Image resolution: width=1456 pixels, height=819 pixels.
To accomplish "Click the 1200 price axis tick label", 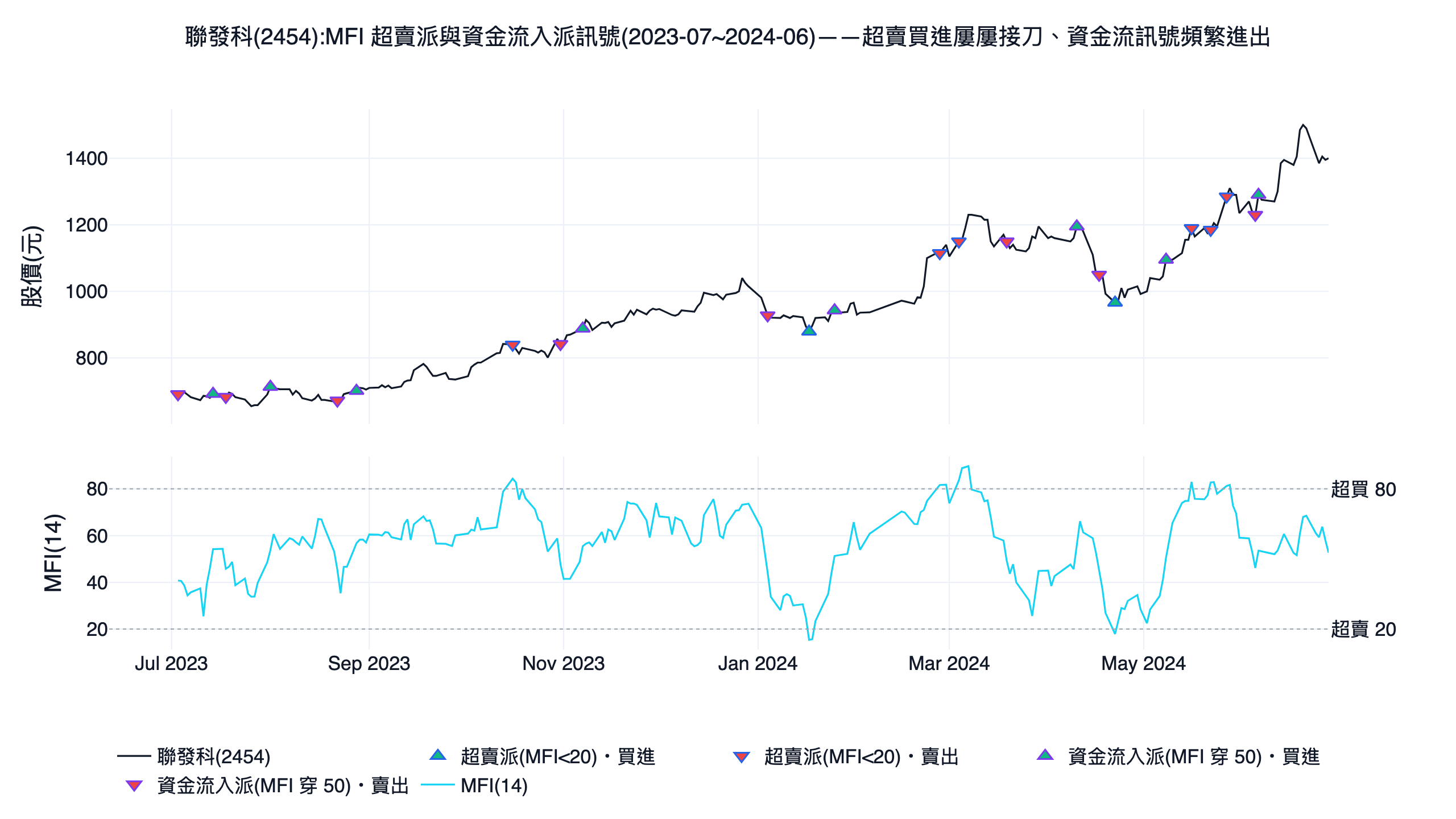I will coord(86,225).
